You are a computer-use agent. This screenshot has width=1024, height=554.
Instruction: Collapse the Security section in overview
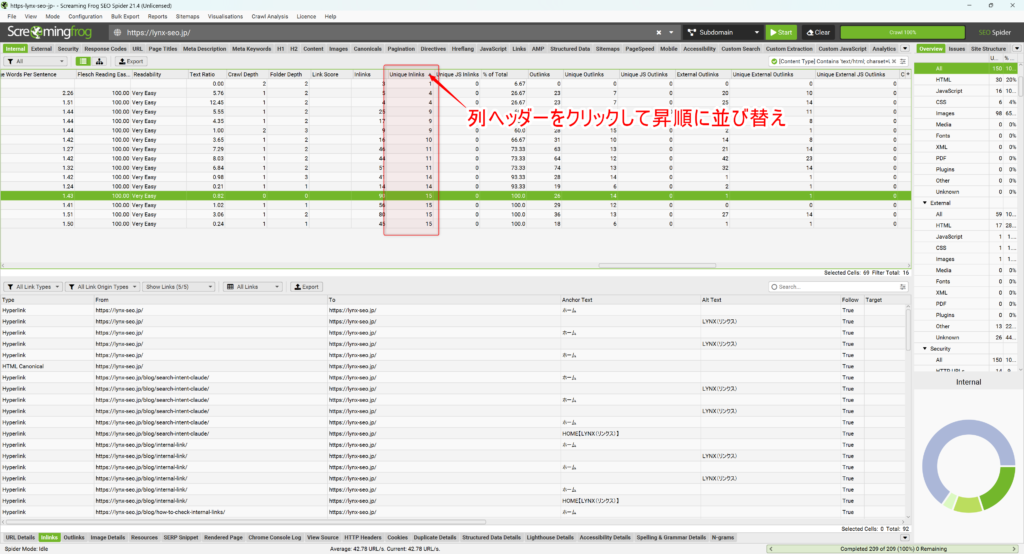925,348
